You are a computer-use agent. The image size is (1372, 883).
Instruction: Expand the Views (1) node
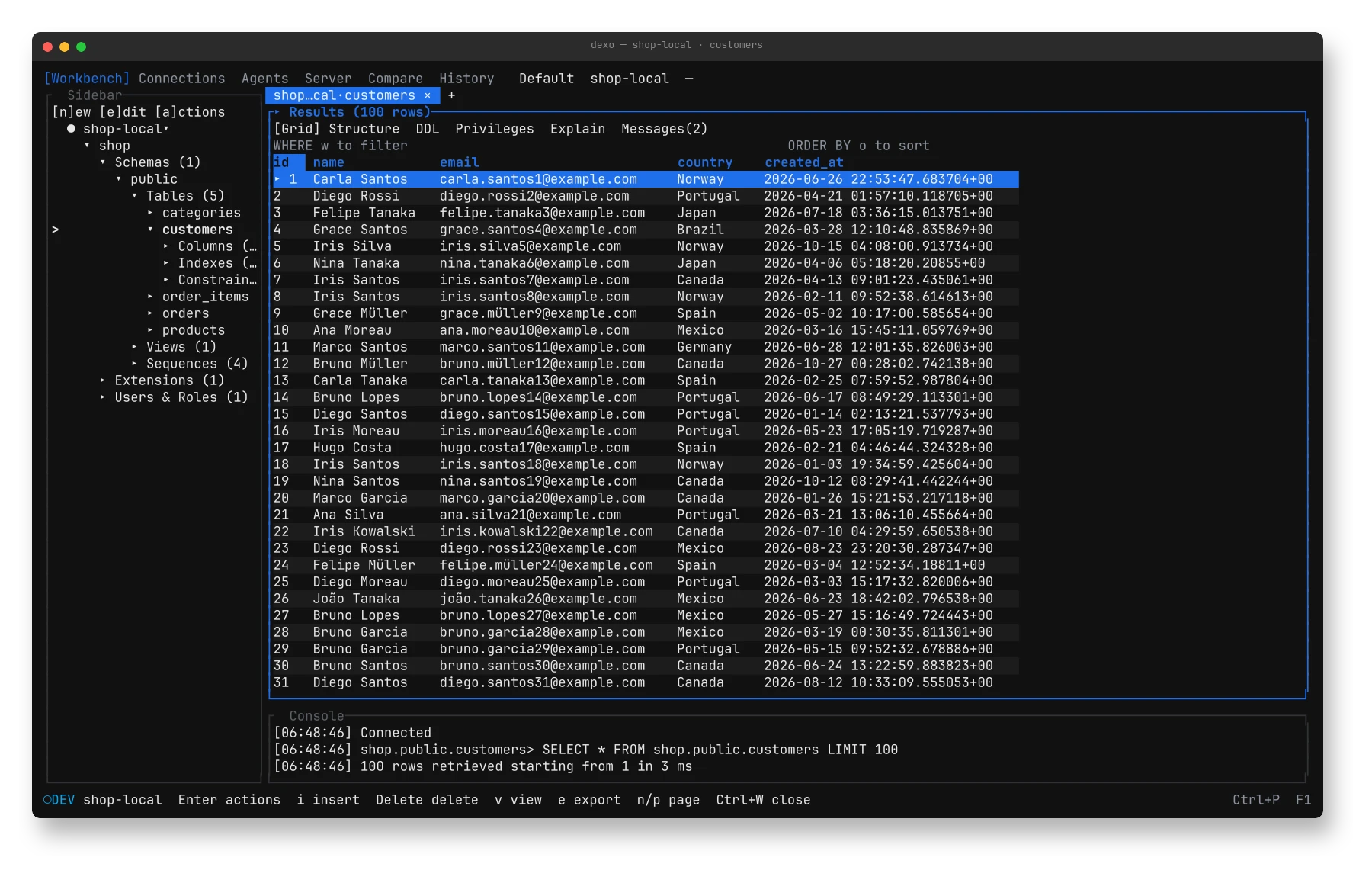click(134, 347)
